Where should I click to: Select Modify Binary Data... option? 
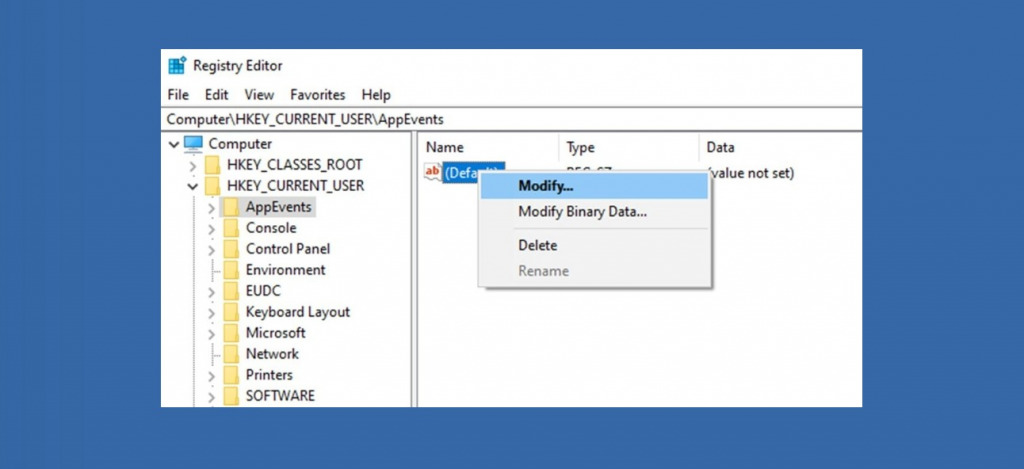click(582, 212)
